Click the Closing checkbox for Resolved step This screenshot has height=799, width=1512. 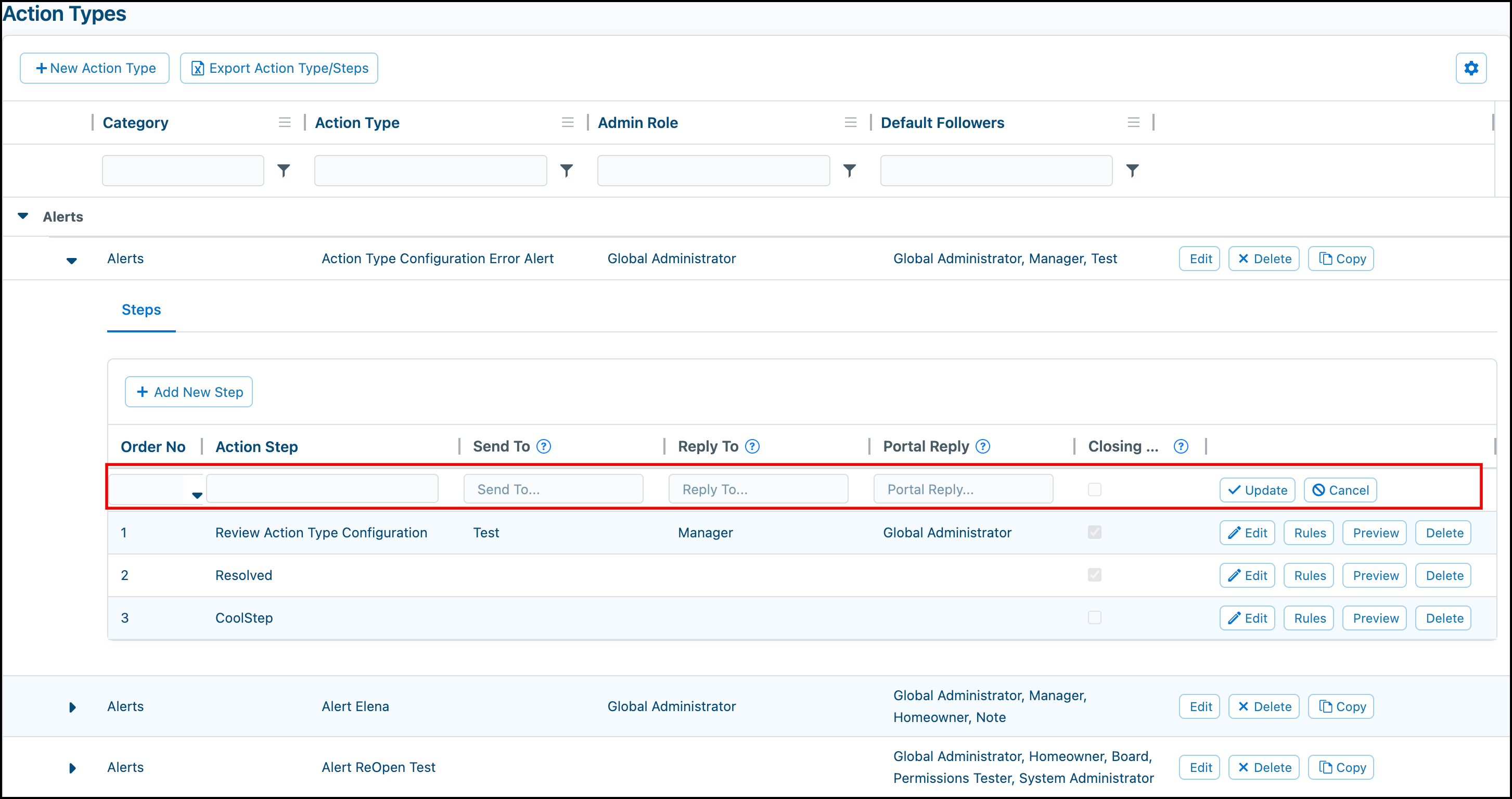tap(1094, 575)
